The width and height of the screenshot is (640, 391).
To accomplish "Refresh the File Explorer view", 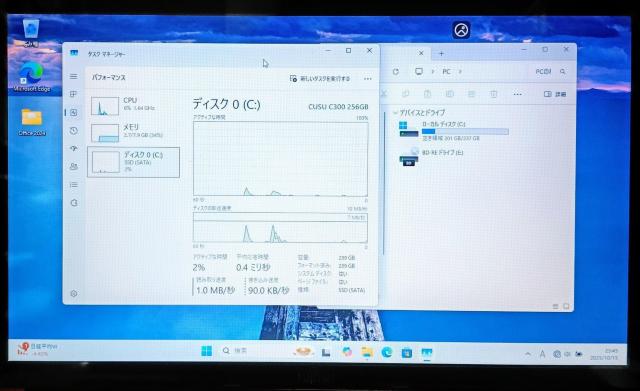I will (x=396, y=71).
